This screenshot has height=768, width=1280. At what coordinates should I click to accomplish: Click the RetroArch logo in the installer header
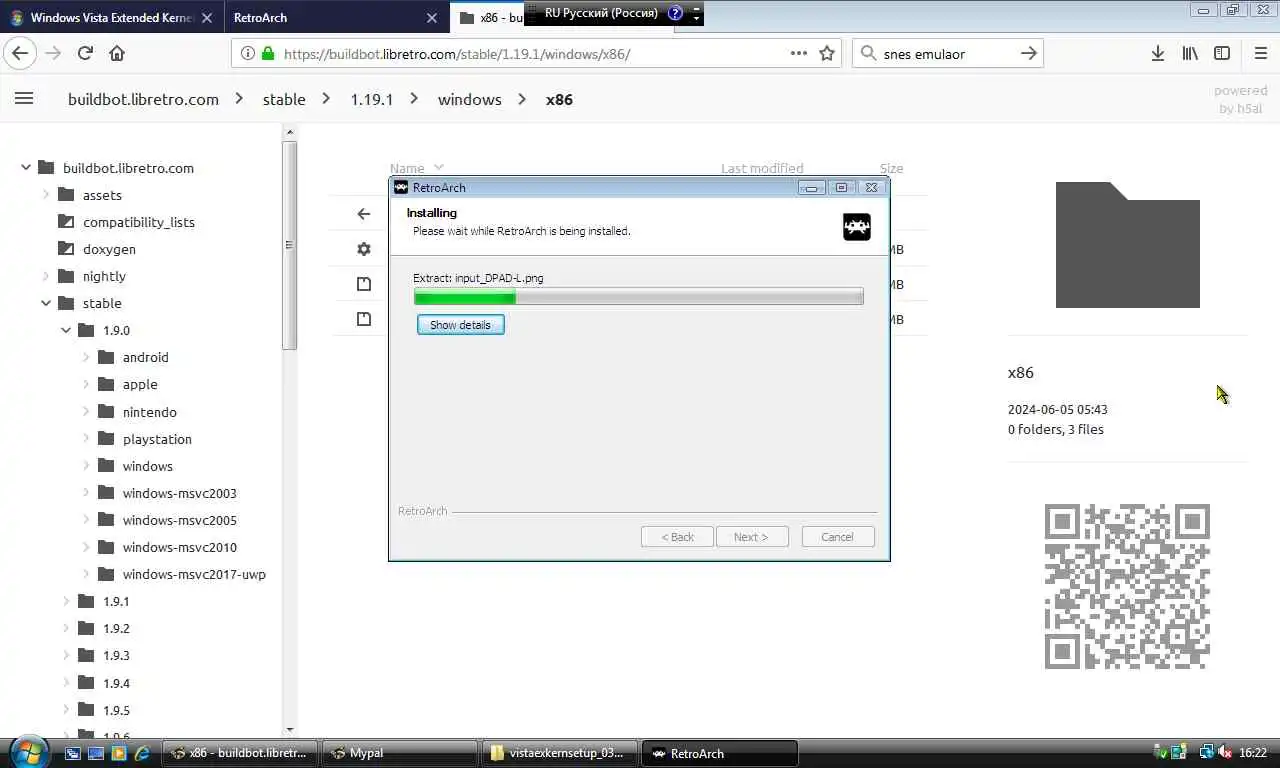point(857,227)
